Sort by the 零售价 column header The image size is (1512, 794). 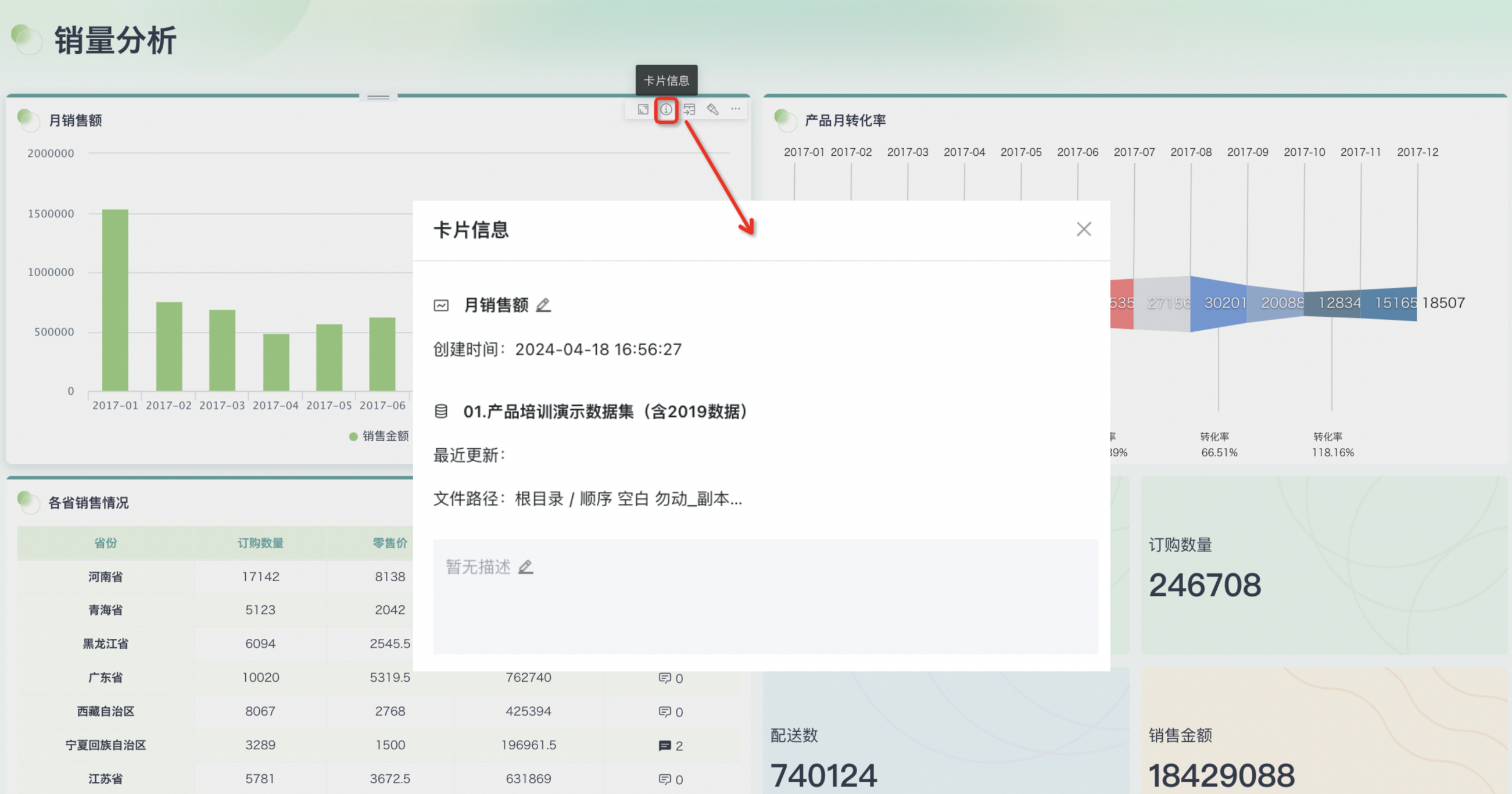point(390,543)
